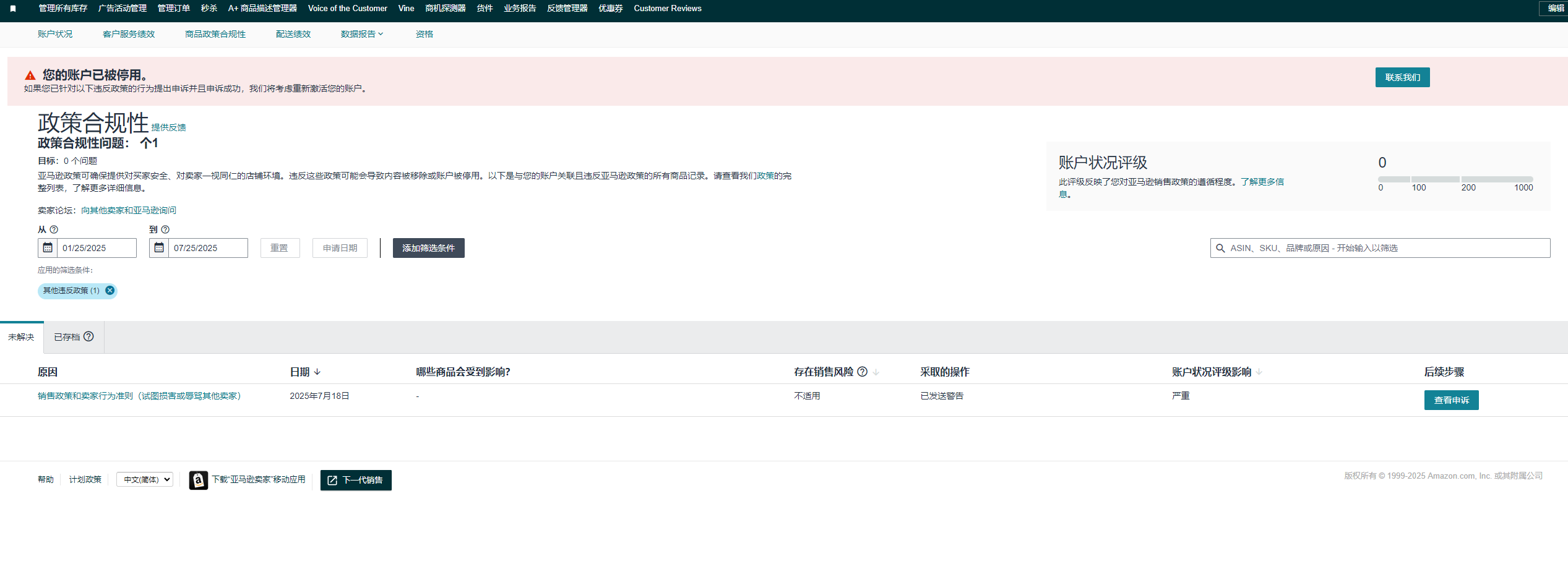Open the From date calendar icon
Image resolution: width=1568 pixels, height=577 pixels.
click(x=48, y=248)
